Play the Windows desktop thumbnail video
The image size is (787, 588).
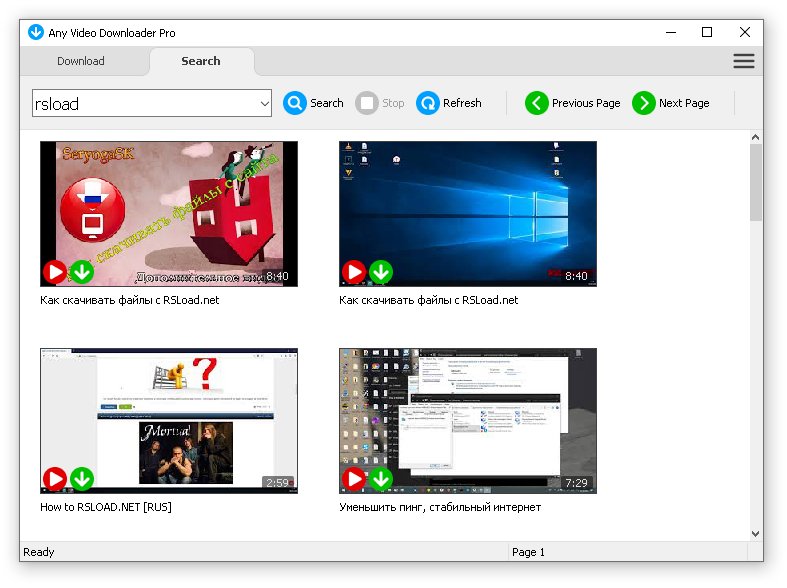click(354, 272)
